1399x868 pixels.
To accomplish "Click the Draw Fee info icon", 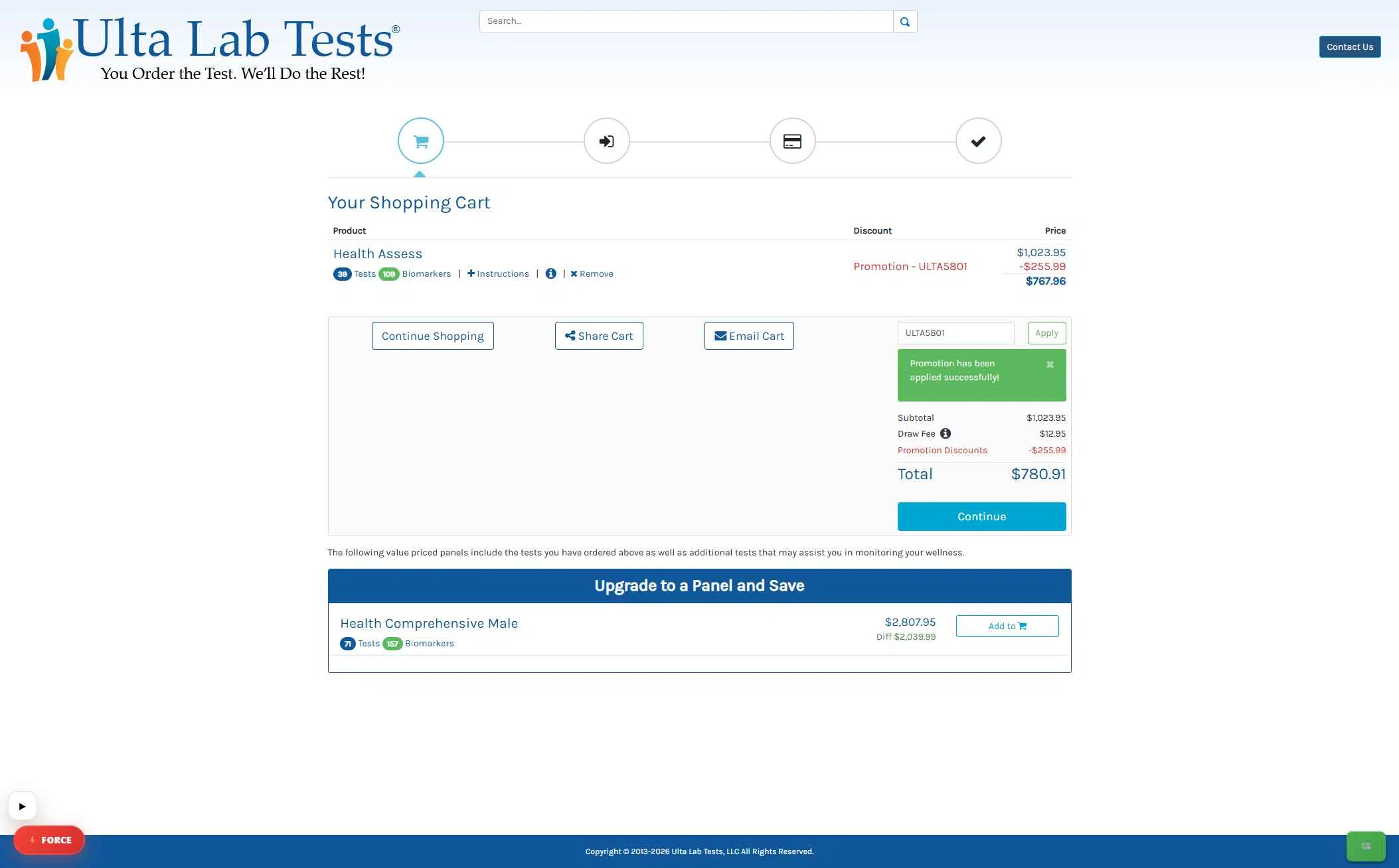I will (945, 433).
